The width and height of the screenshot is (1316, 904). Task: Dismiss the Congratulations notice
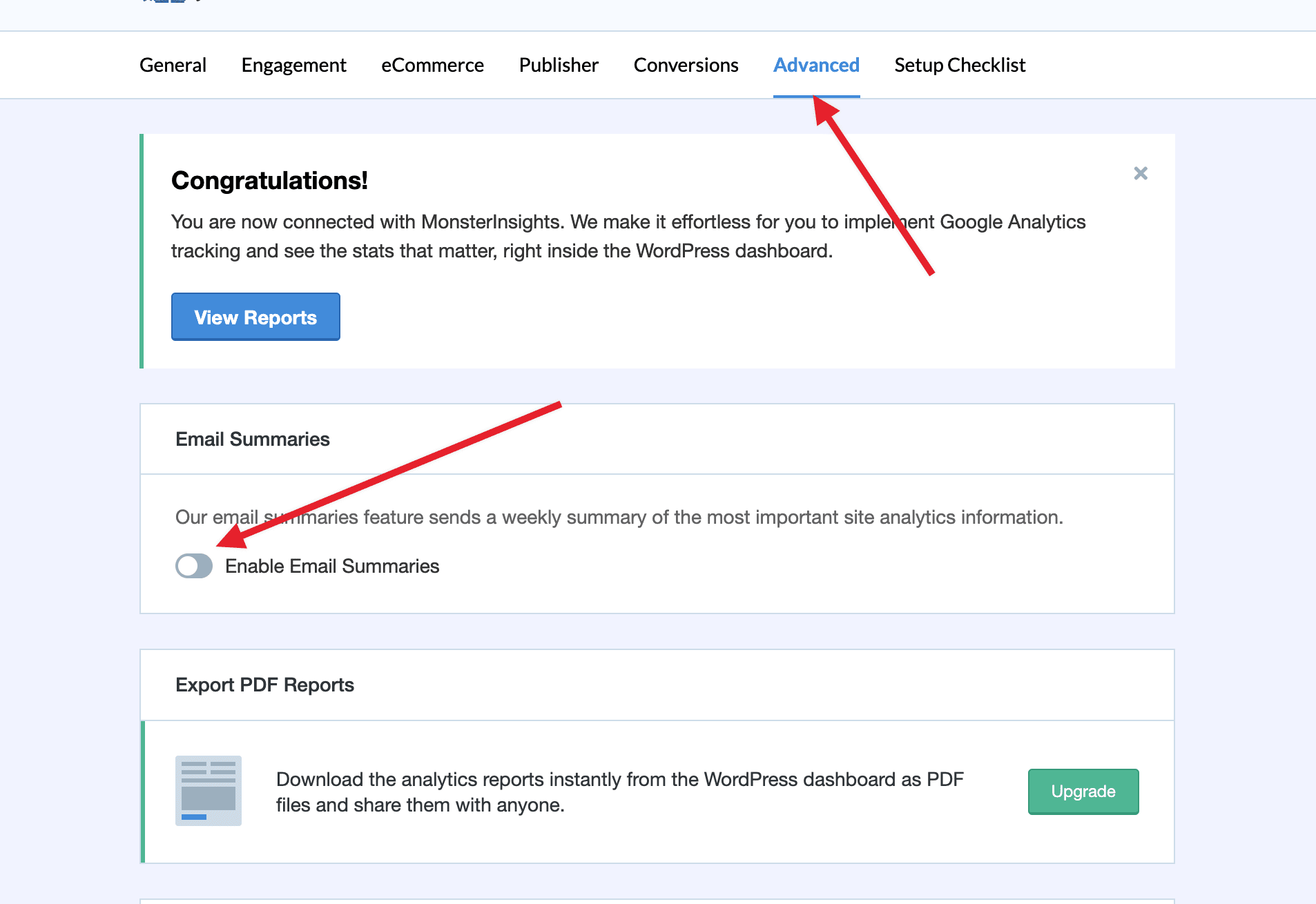(1141, 173)
